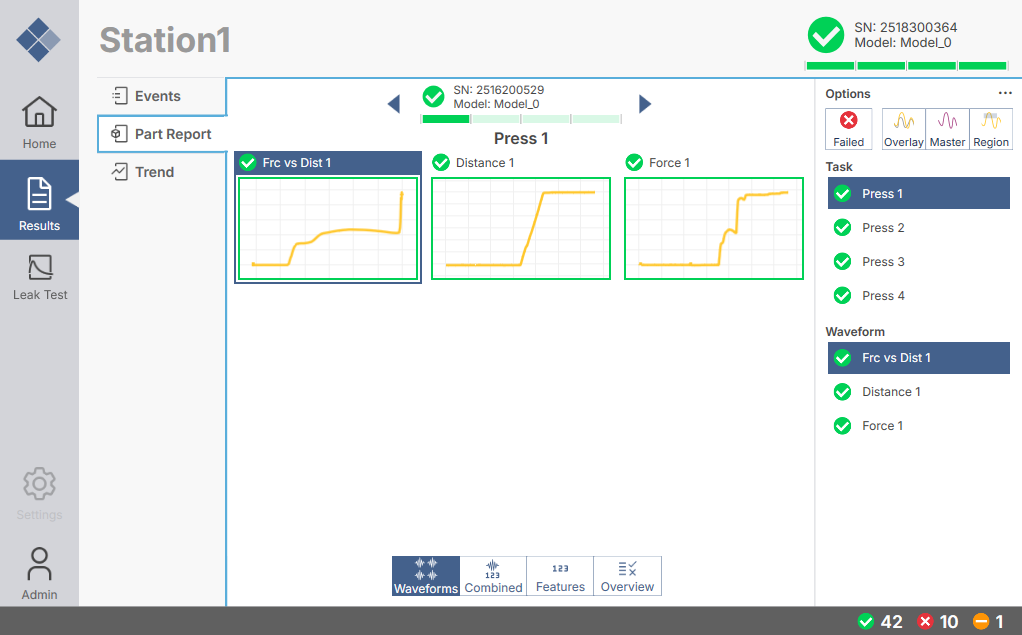This screenshot has height=635, width=1022.
Task: Click the diamond application logo
Action: (38, 40)
